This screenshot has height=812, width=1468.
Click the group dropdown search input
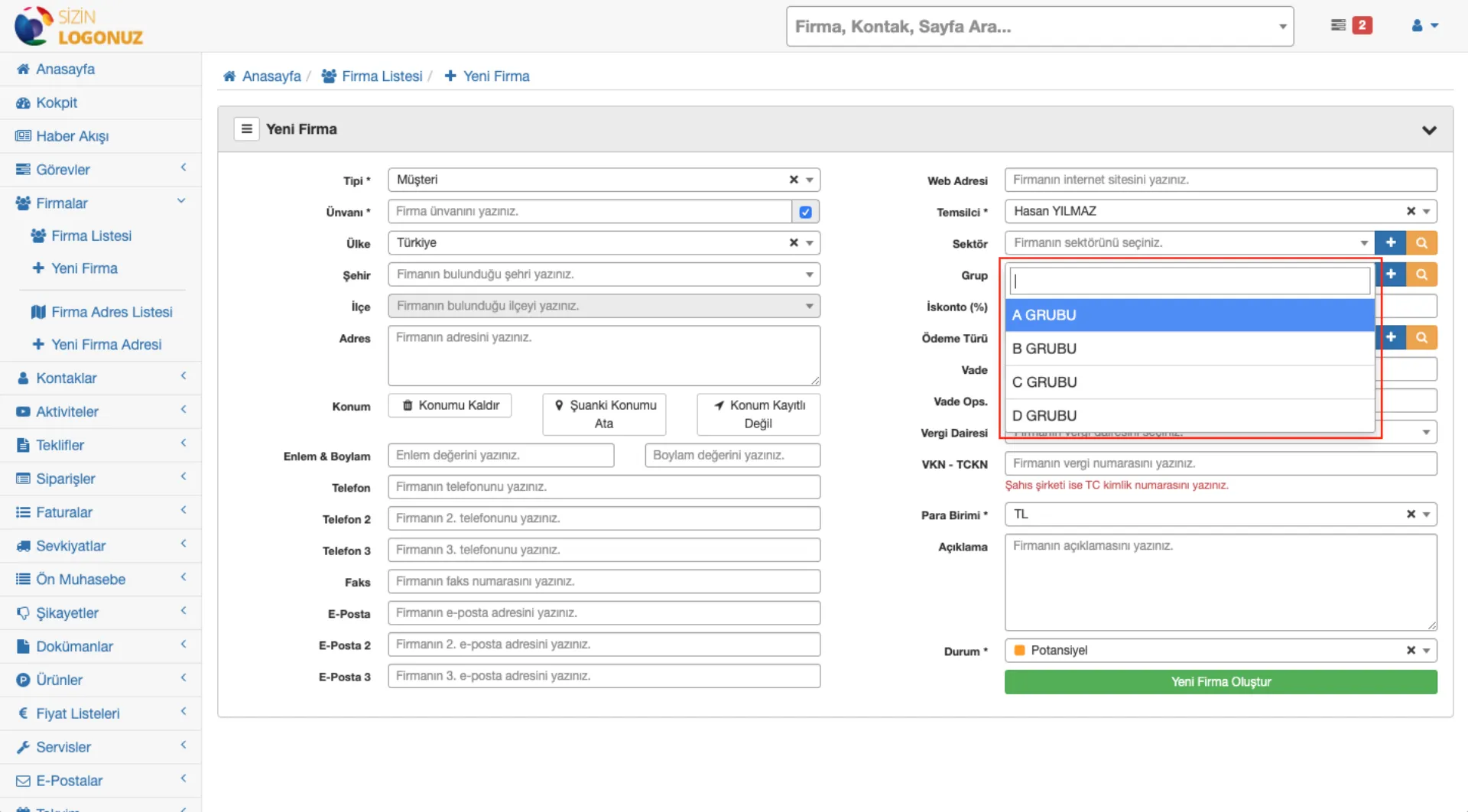tap(1190, 281)
